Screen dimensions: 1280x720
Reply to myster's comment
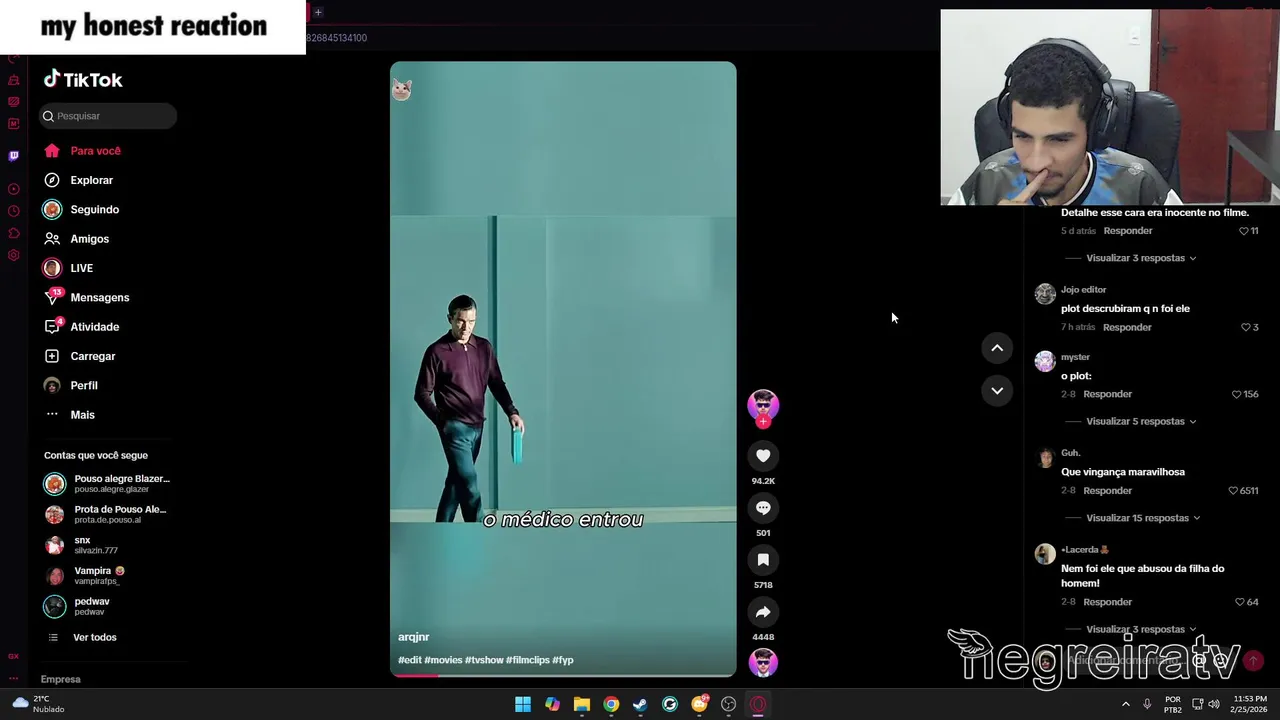[x=1107, y=394]
